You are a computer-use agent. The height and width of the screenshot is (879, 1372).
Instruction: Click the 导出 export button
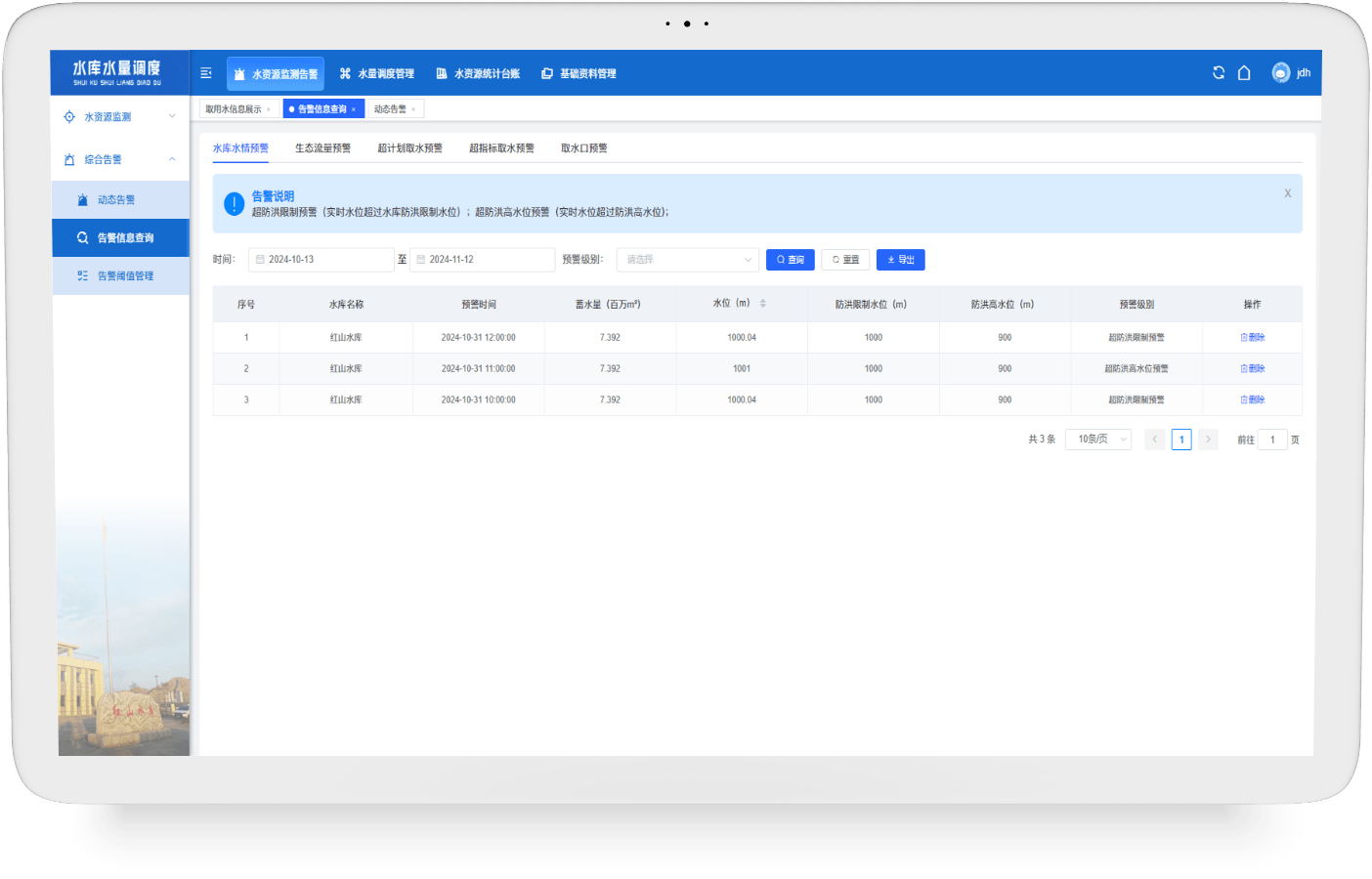point(901,260)
